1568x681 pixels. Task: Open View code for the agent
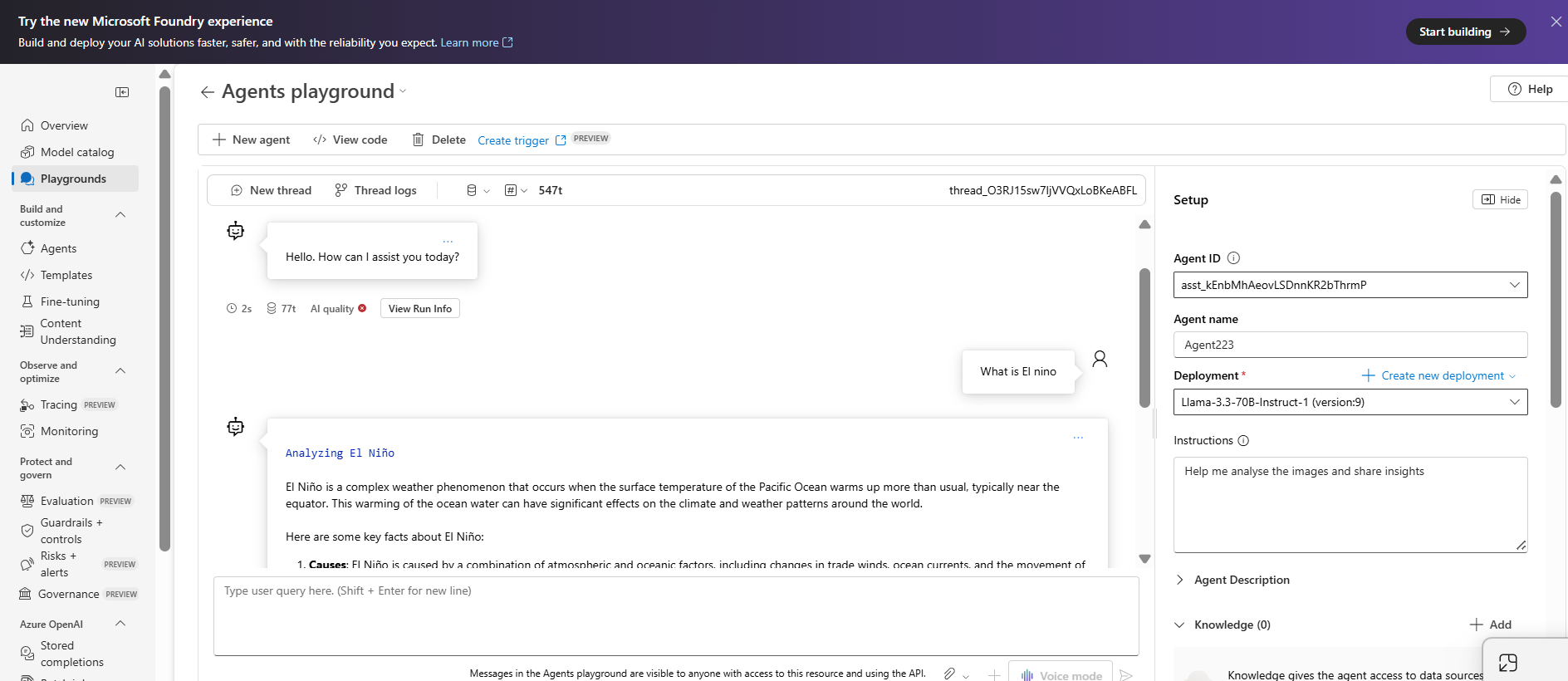[x=350, y=140]
